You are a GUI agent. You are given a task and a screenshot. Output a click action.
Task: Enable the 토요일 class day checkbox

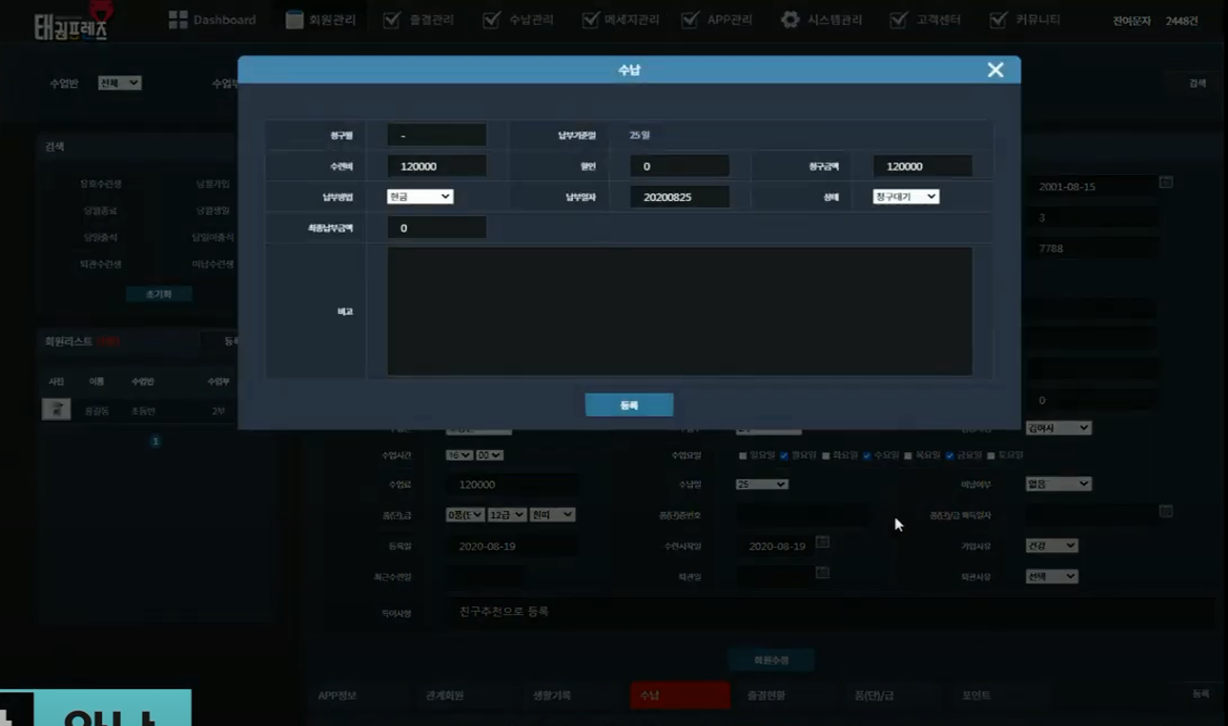[x=991, y=456]
